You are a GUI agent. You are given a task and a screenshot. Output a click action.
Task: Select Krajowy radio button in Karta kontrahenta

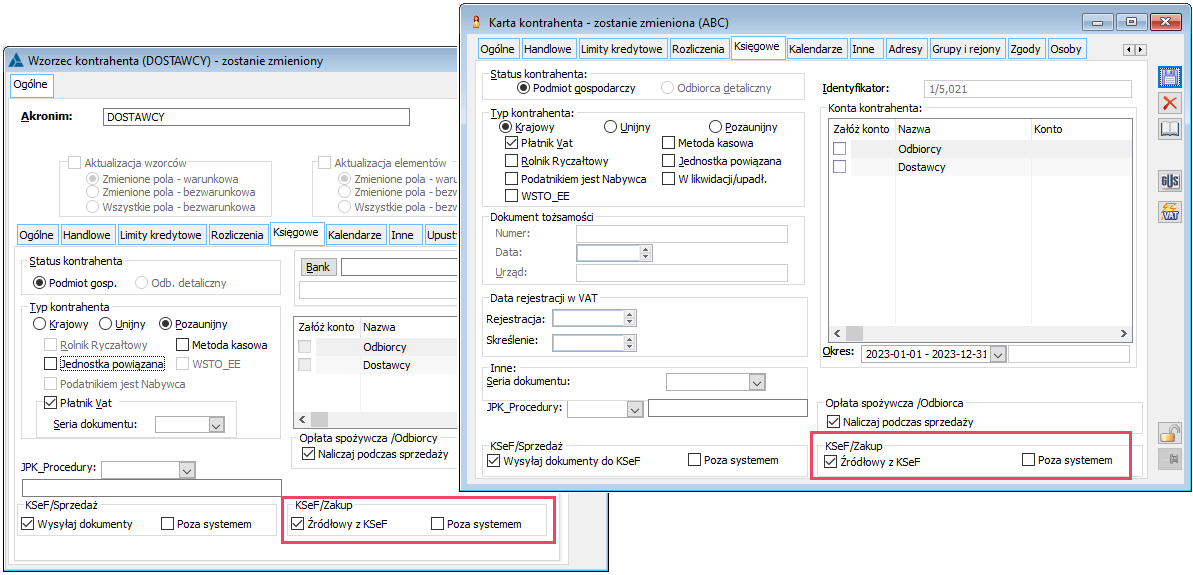tap(504, 127)
